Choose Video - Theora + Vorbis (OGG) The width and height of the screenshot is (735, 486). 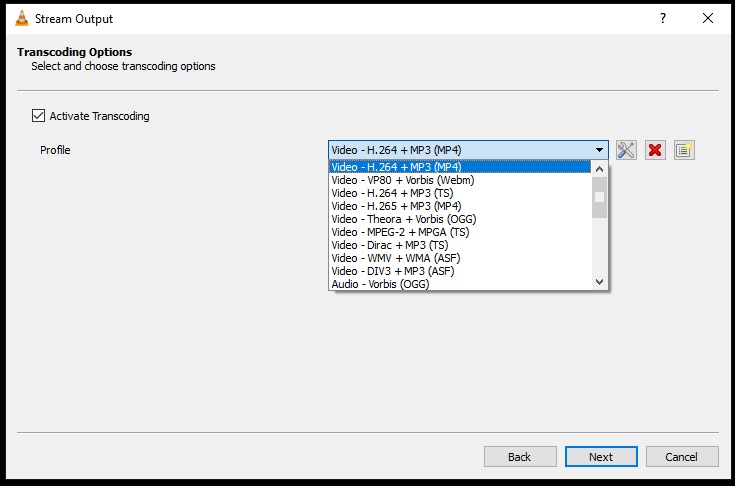[x=460, y=219]
